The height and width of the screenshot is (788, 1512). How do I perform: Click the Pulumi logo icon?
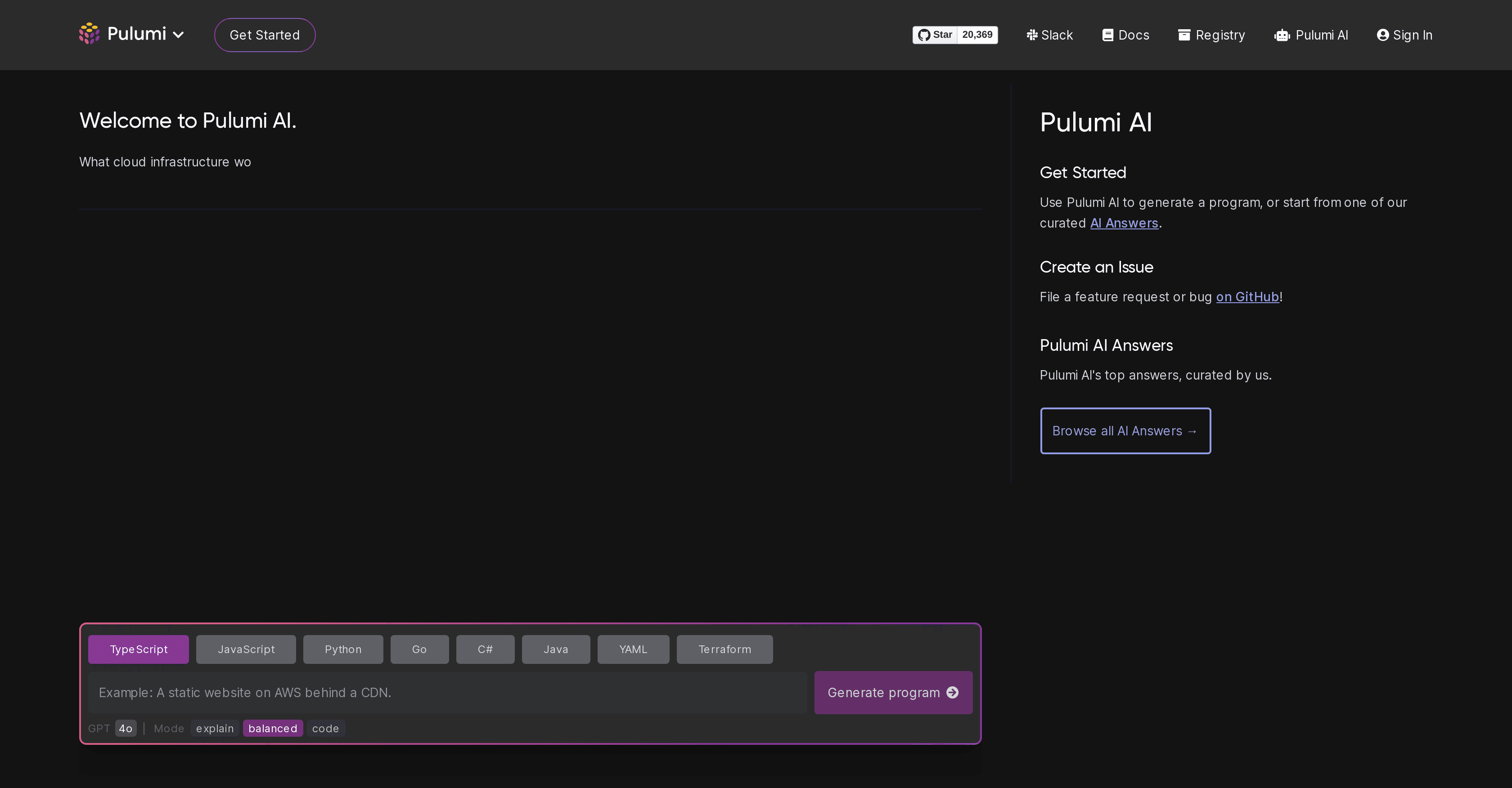point(89,34)
